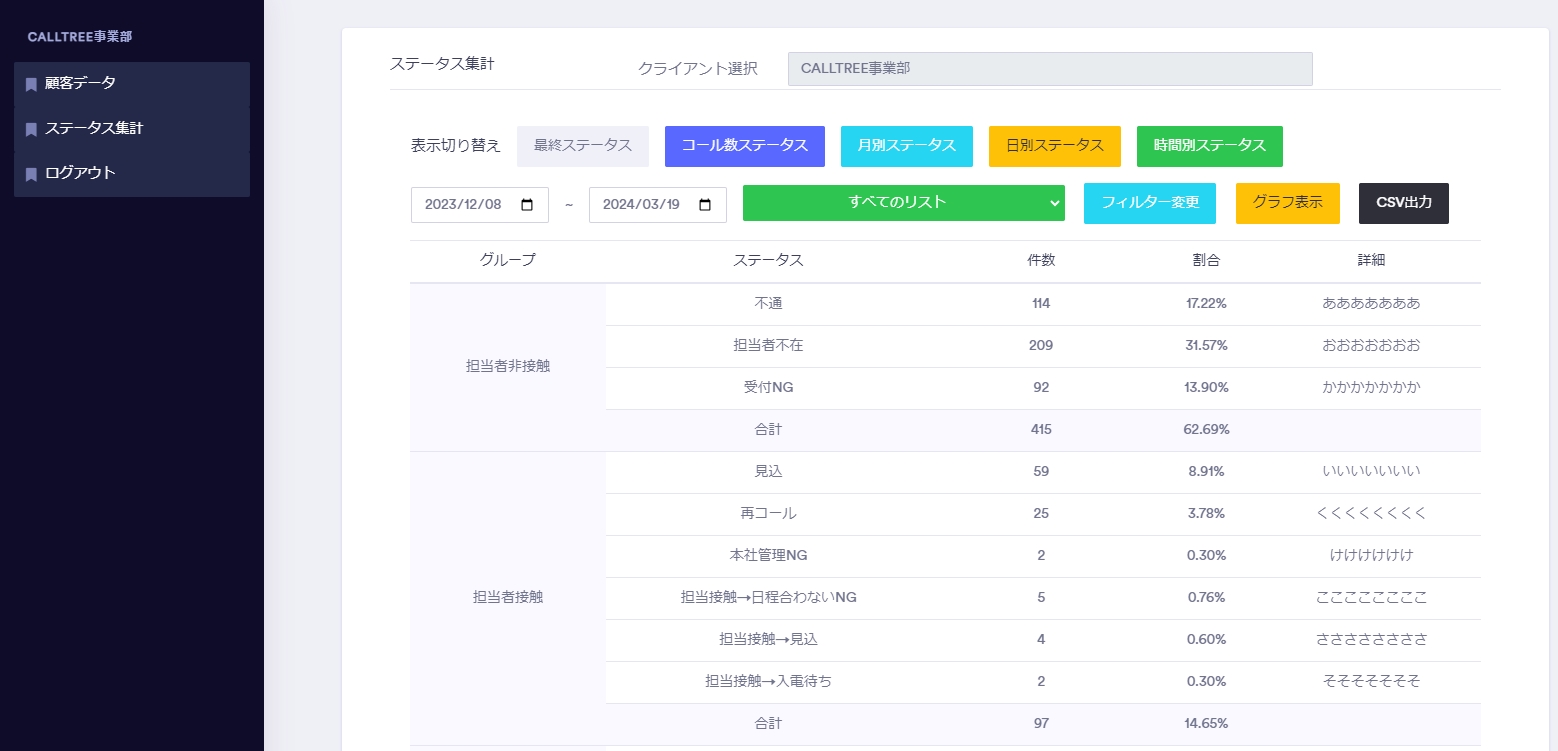Click the ステータス column header
1558x751 pixels.
(768, 260)
